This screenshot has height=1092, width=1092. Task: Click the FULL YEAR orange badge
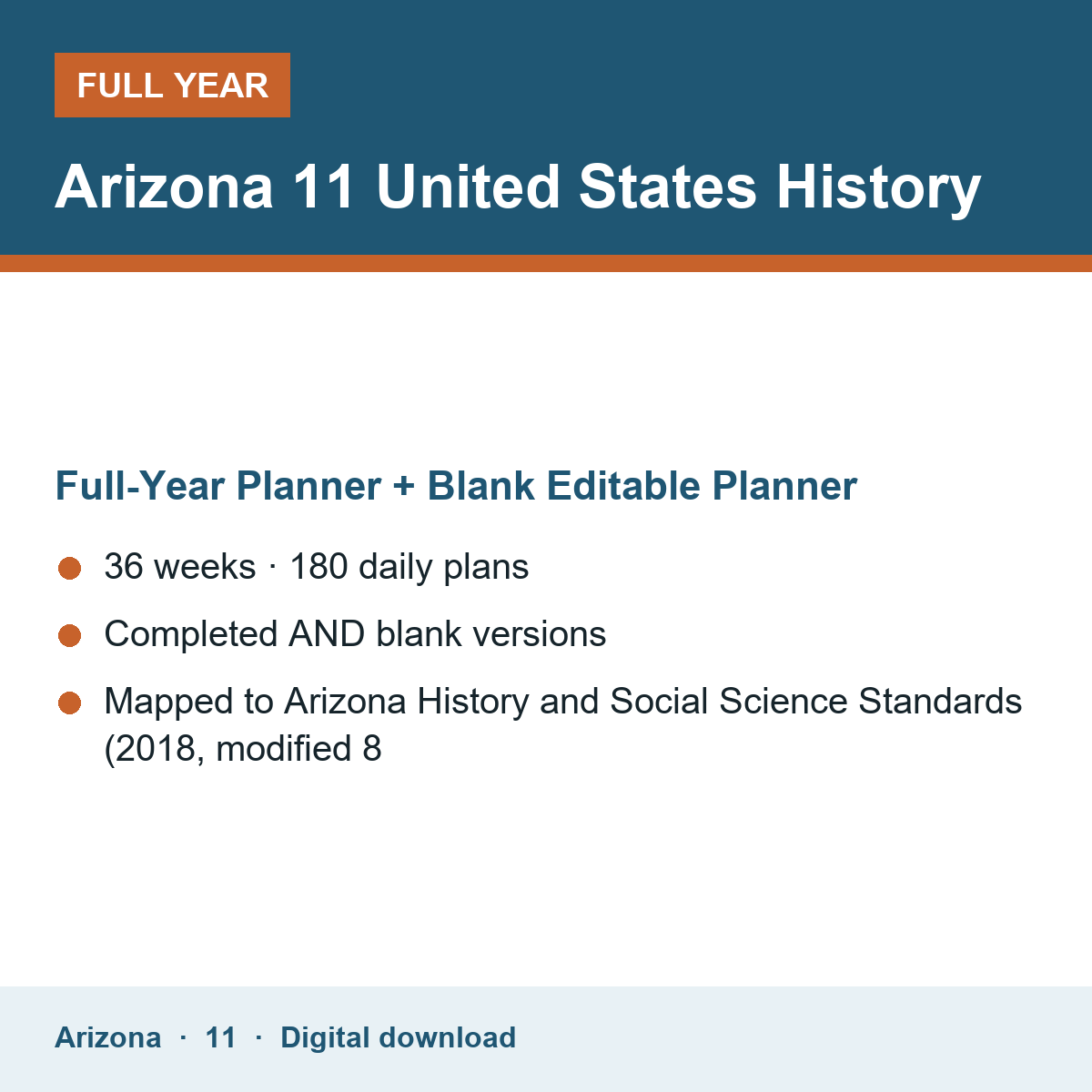point(172,86)
